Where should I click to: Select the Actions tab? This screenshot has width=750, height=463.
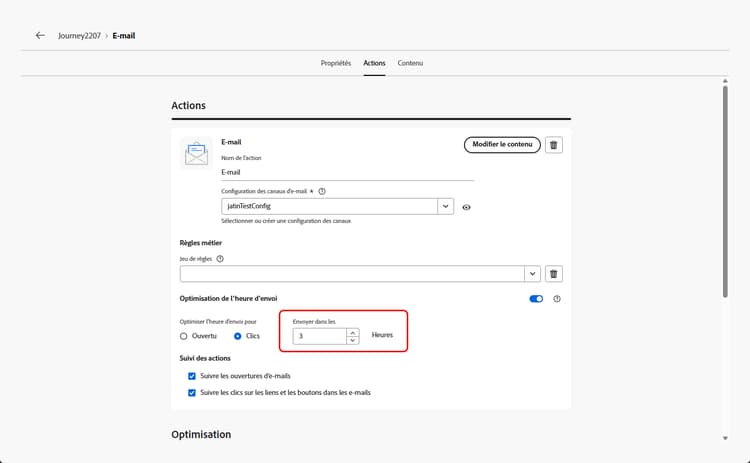point(374,63)
